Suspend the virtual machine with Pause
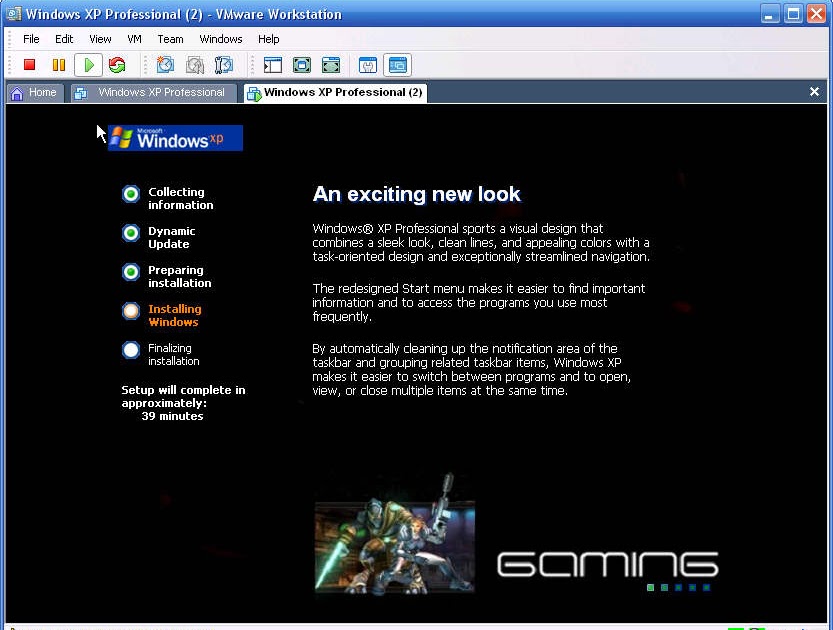833x630 pixels. 58,65
